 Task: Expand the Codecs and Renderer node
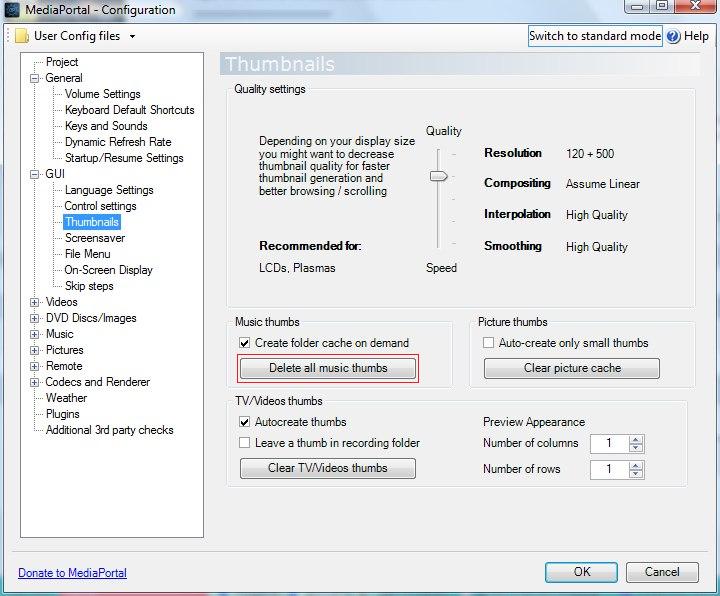[35, 382]
